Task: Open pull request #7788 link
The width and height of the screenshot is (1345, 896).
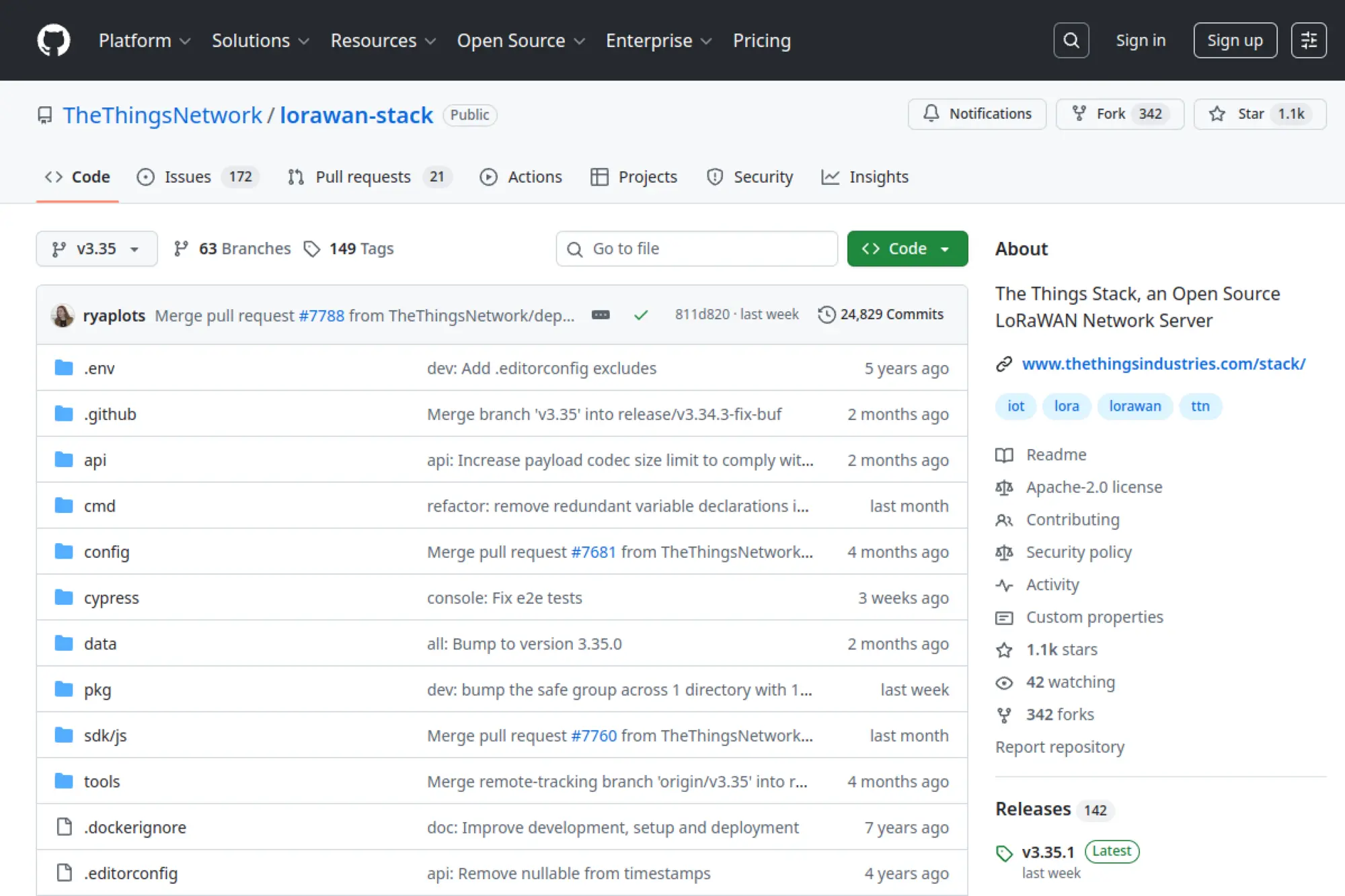Action: tap(322, 315)
